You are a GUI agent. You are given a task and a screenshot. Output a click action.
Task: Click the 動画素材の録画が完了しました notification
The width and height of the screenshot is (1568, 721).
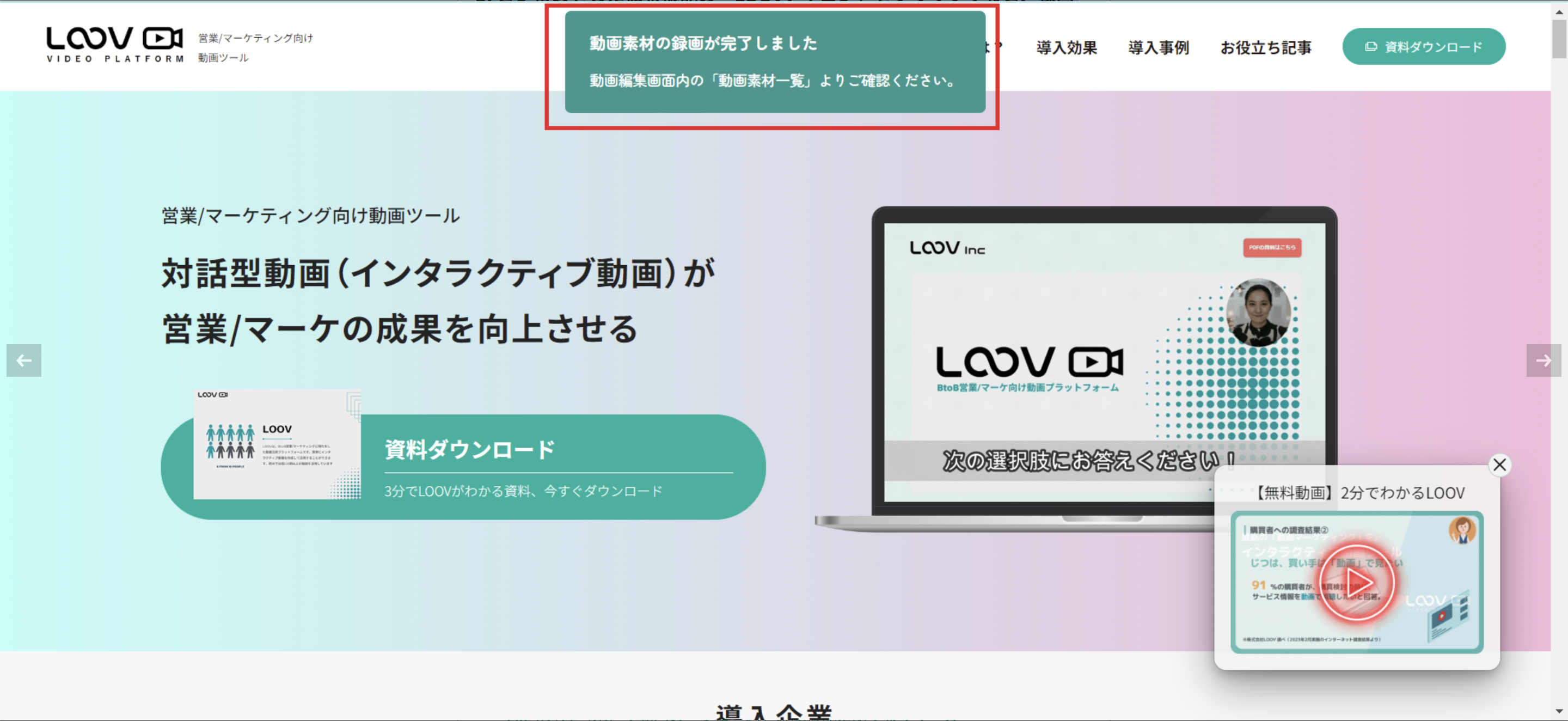775,62
